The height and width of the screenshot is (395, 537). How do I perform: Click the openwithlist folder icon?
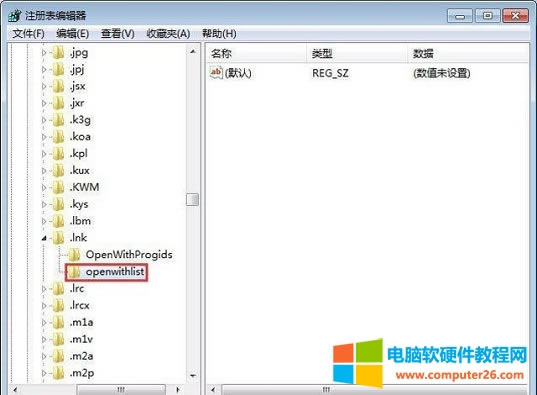[x=74, y=272]
